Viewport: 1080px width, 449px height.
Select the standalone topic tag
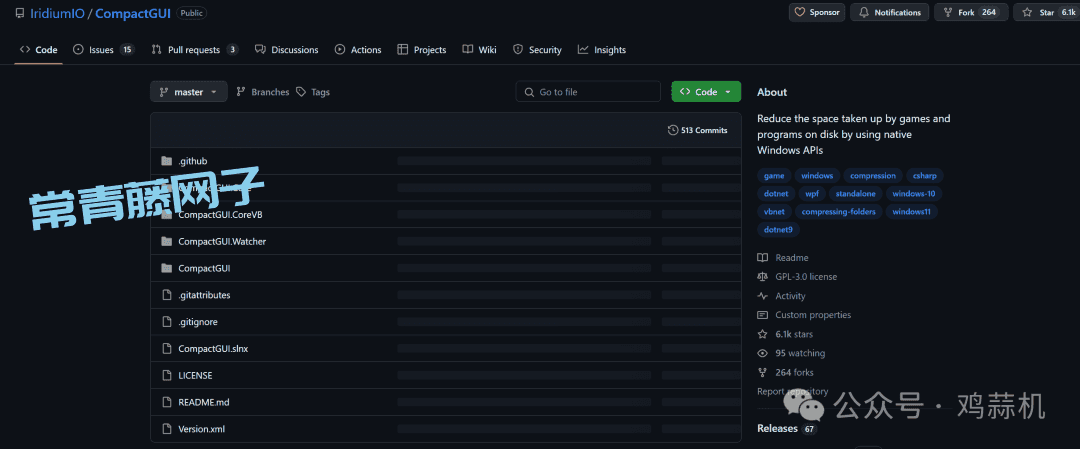(x=855, y=194)
